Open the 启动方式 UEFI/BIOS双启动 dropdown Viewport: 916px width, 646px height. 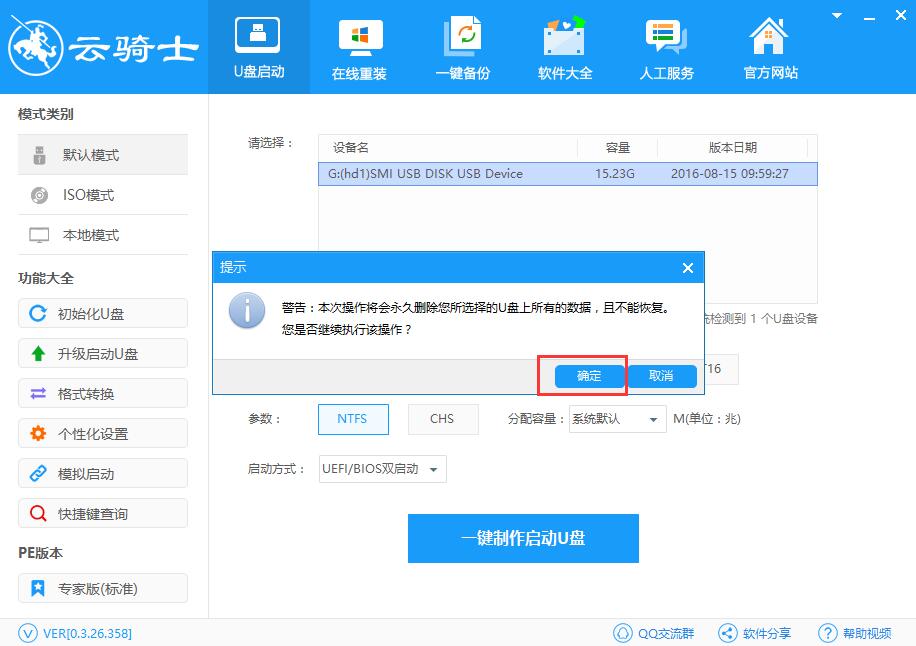383,469
